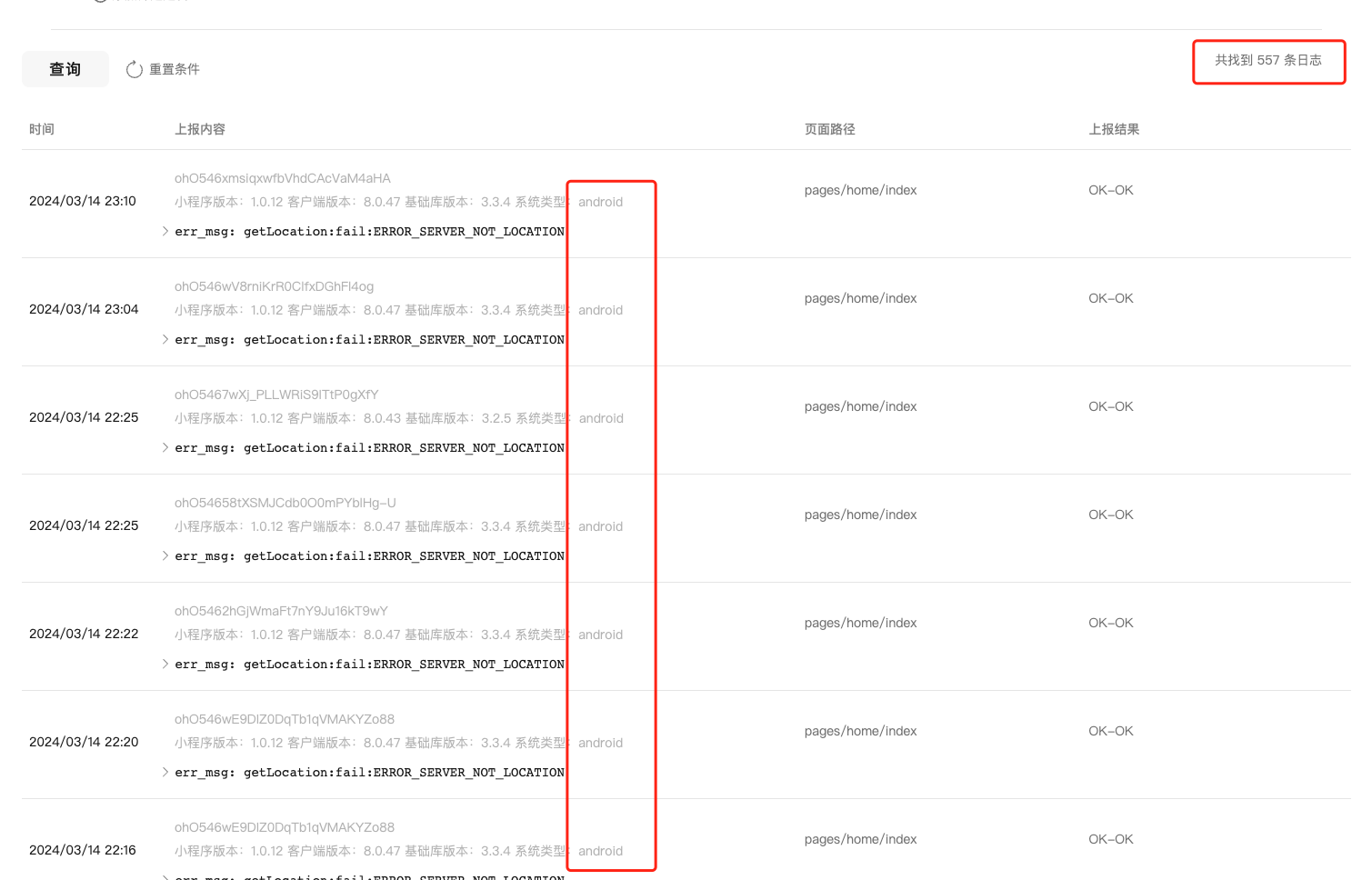Click android label in the 22:16 row
The height and width of the screenshot is (880, 1372).
(601, 851)
